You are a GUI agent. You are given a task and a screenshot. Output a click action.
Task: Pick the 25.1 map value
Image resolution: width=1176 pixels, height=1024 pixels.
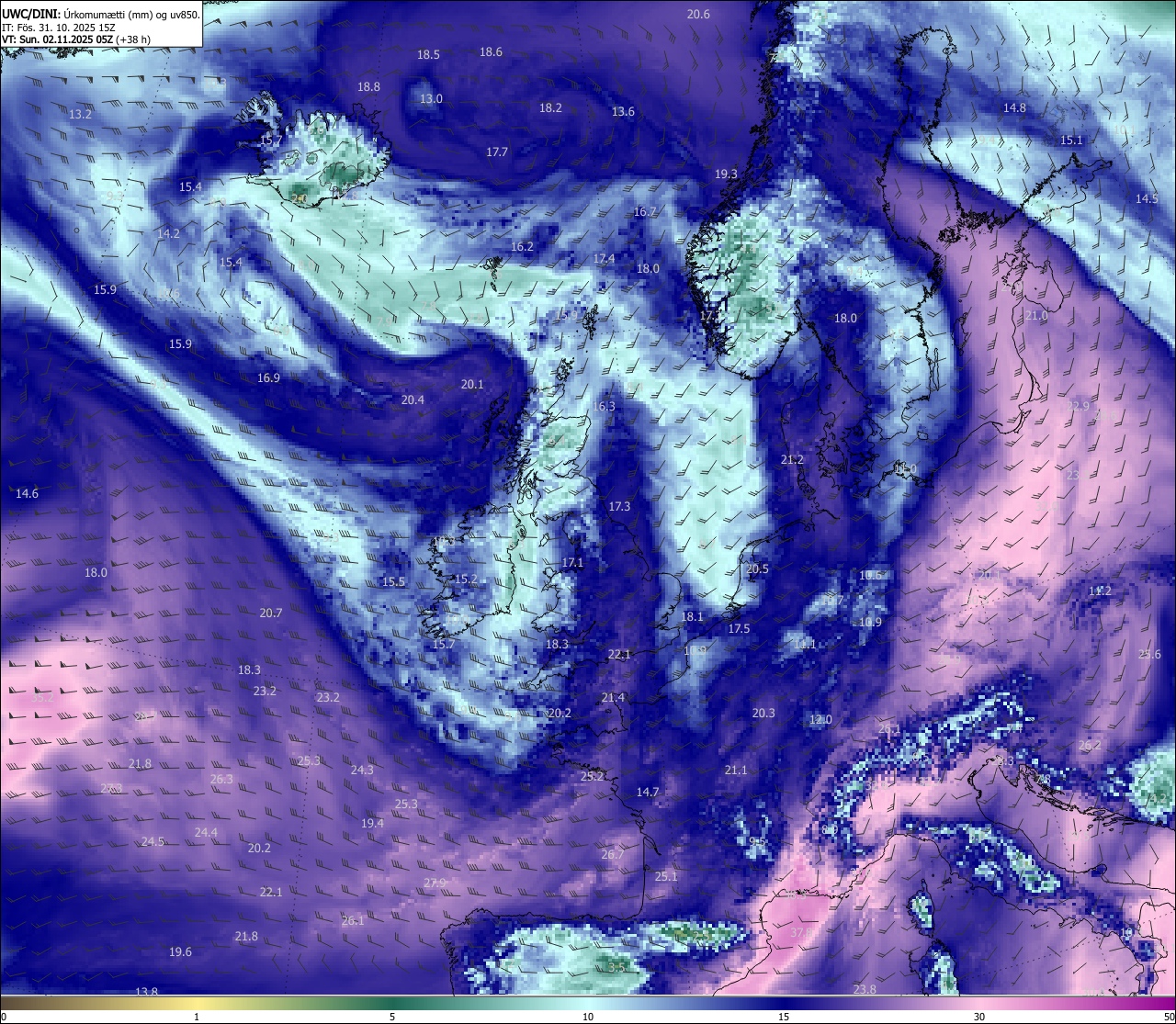pyautogui.click(x=666, y=876)
